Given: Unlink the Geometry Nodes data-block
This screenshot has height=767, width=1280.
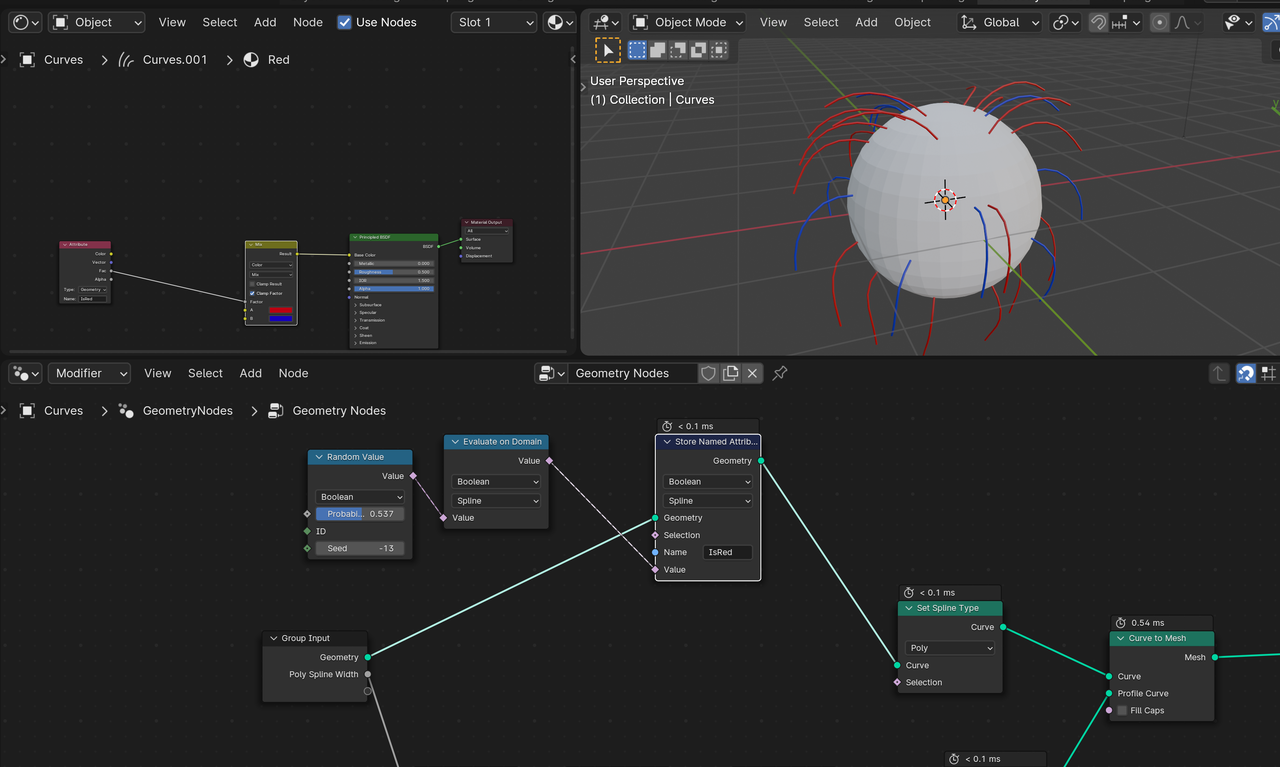Looking at the screenshot, I should [752, 373].
